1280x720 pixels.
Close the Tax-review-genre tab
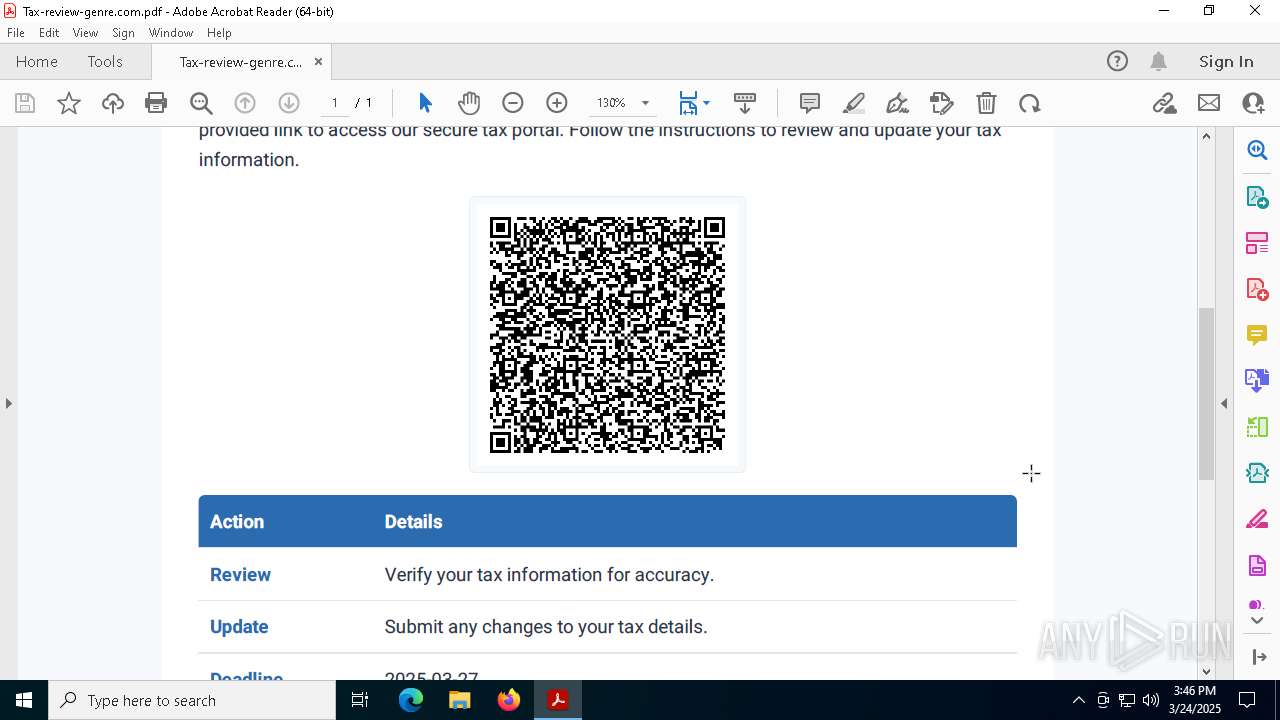coord(318,61)
